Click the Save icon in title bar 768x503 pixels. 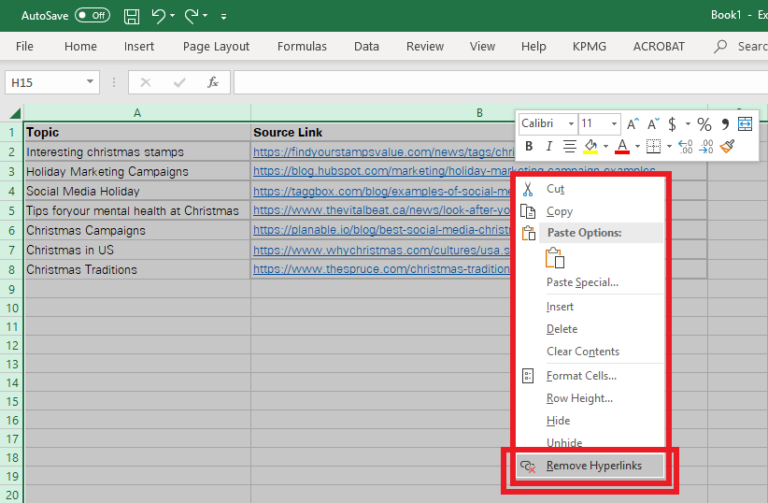[x=131, y=16]
